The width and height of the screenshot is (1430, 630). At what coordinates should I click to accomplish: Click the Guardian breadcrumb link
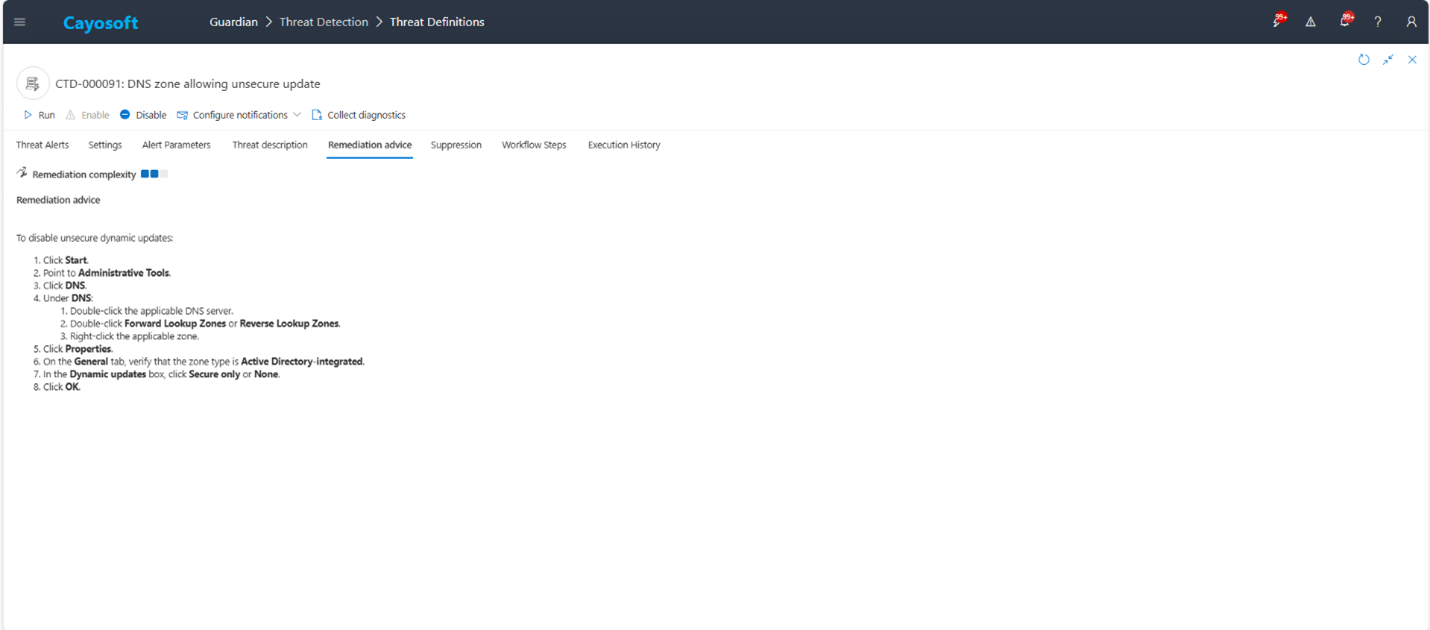pos(233,22)
